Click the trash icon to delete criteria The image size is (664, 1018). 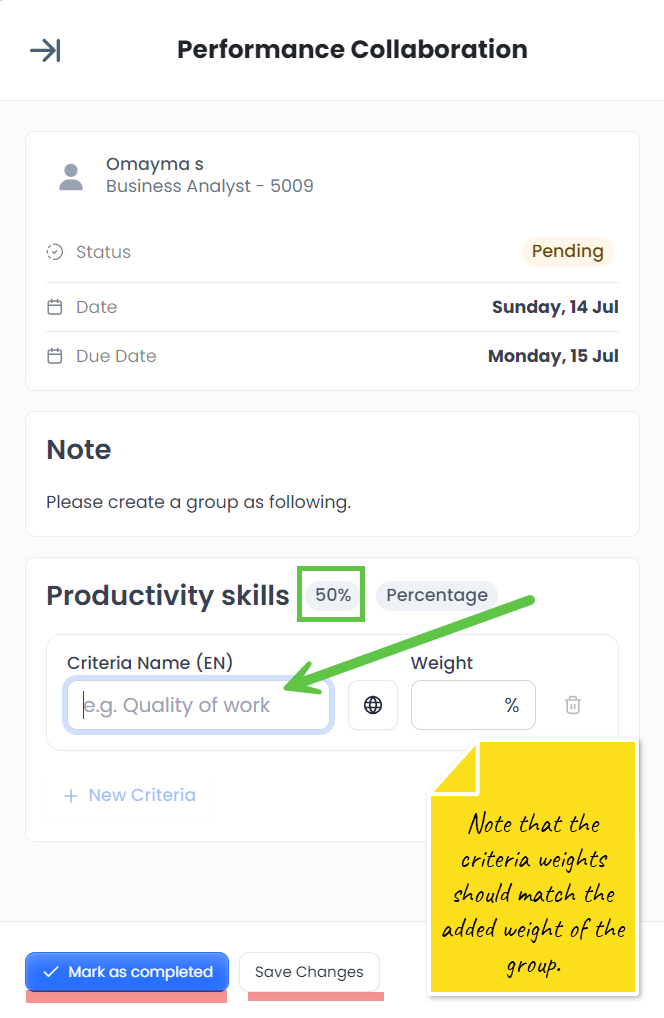point(573,705)
